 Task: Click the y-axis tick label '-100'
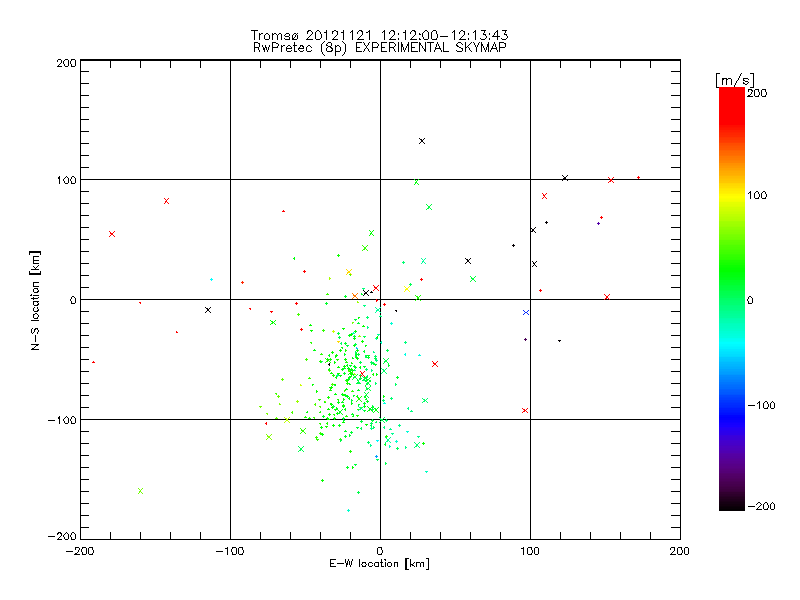[x=62, y=420]
